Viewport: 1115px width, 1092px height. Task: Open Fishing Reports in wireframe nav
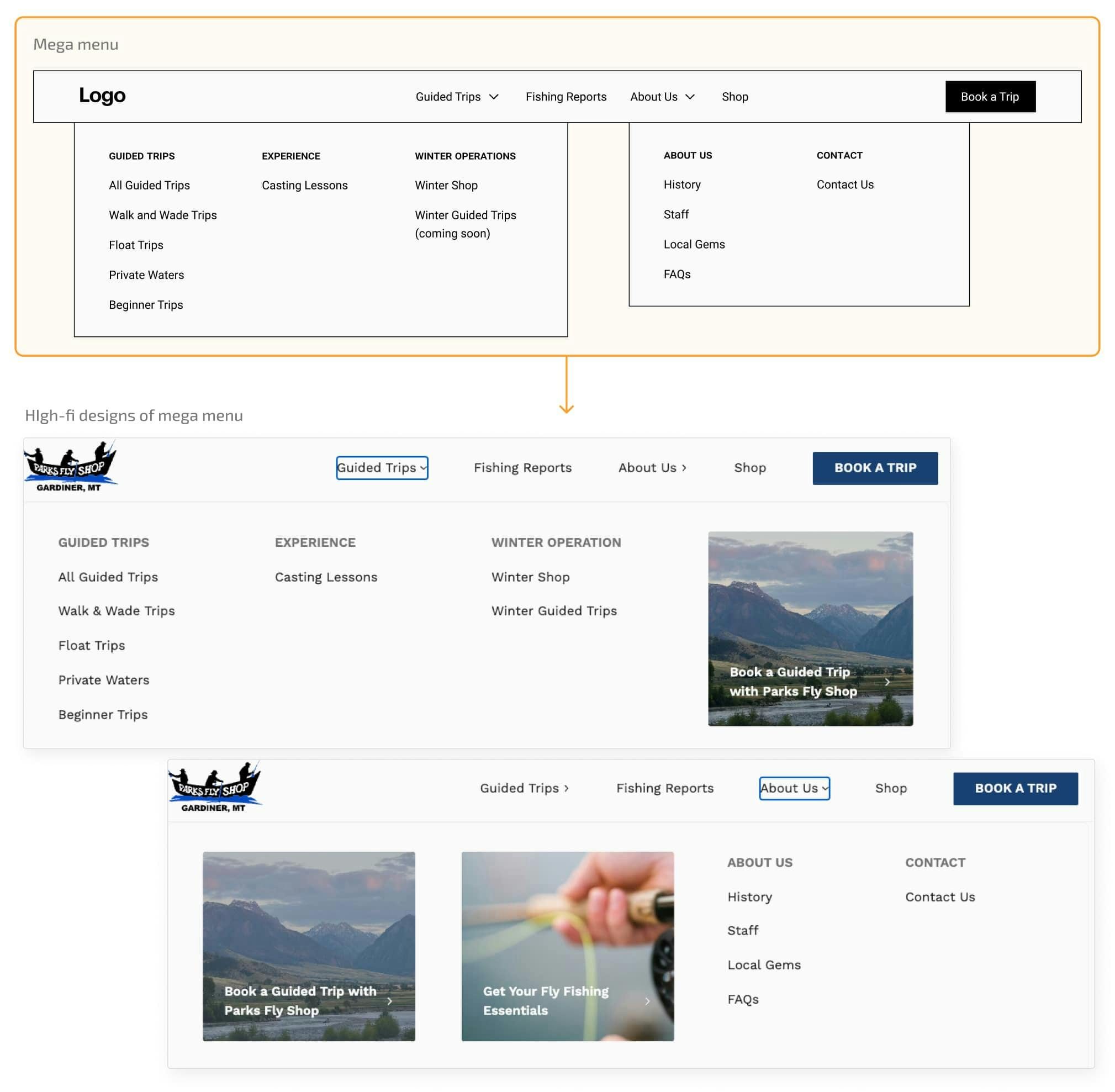tap(566, 97)
